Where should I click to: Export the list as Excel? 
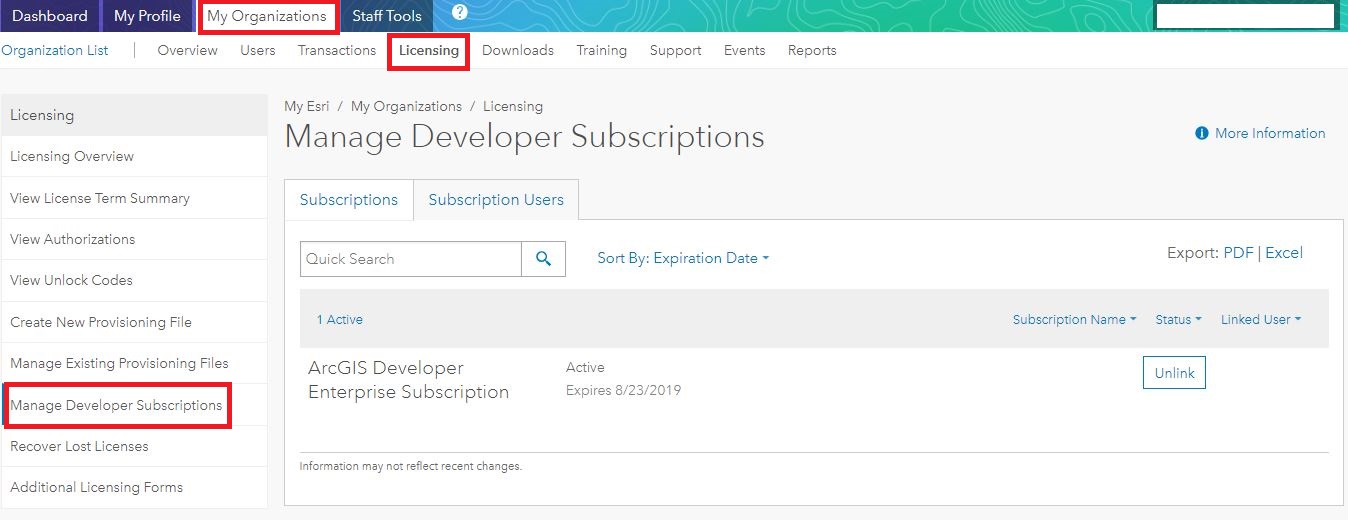coord(1284,253)
